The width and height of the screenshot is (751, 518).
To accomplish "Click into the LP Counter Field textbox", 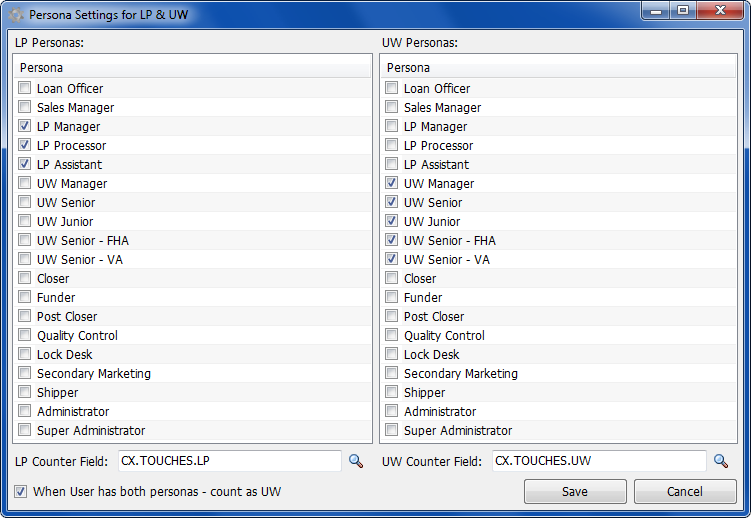I will (229, 461).
